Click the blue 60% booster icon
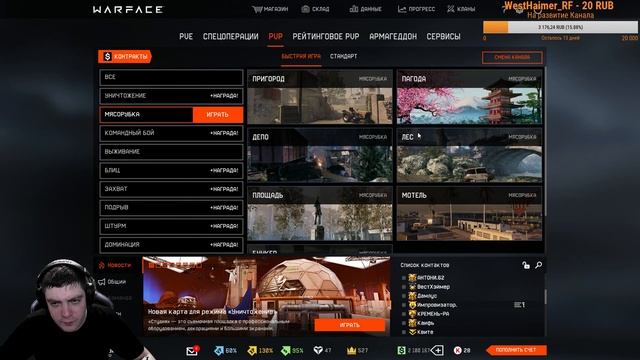Image resolution: width=640 pixels, height=360 pixels. pos(219,350)
